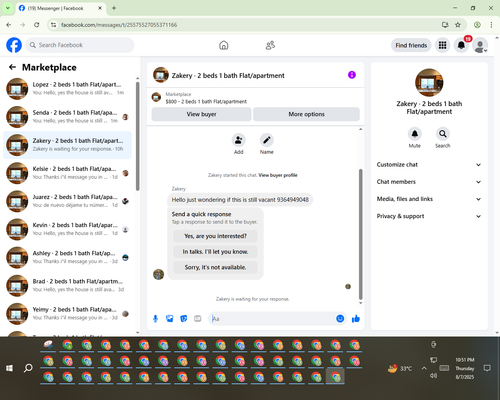Open the Lopez conversation

[x=68, y=89]
